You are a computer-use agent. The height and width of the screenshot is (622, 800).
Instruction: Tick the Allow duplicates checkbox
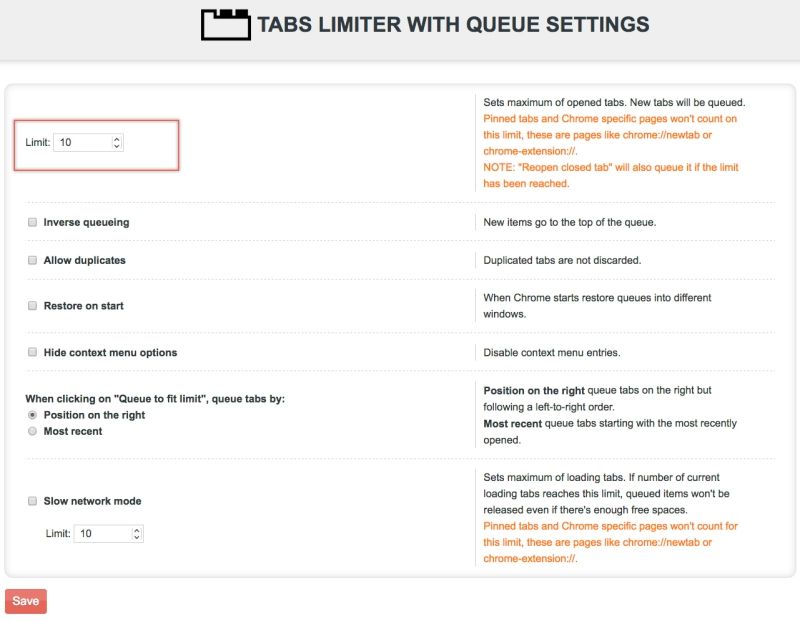33,260
